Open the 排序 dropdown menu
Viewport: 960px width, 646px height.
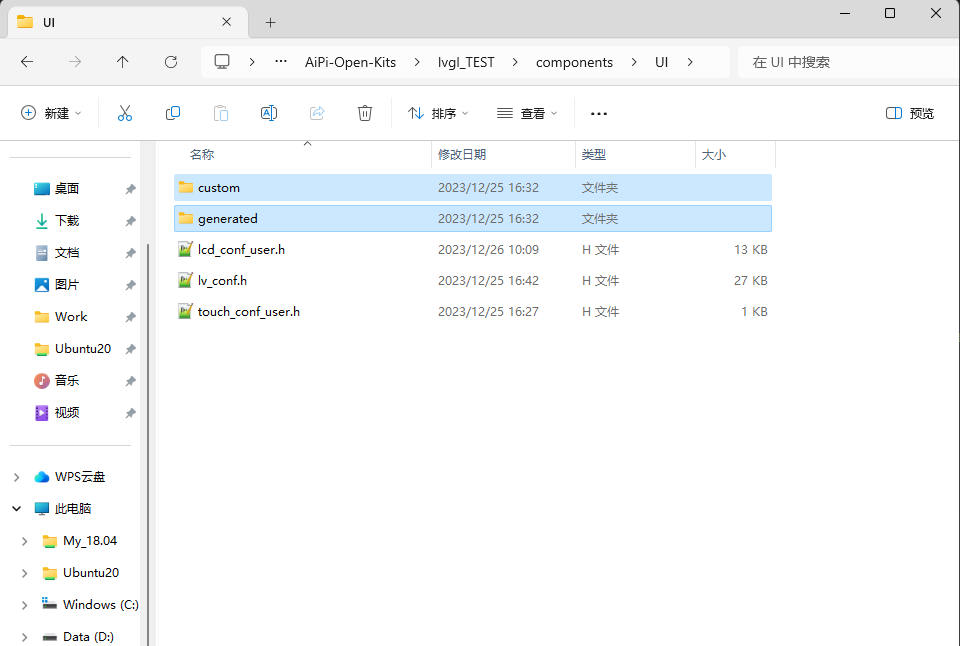tap(437, 113)
